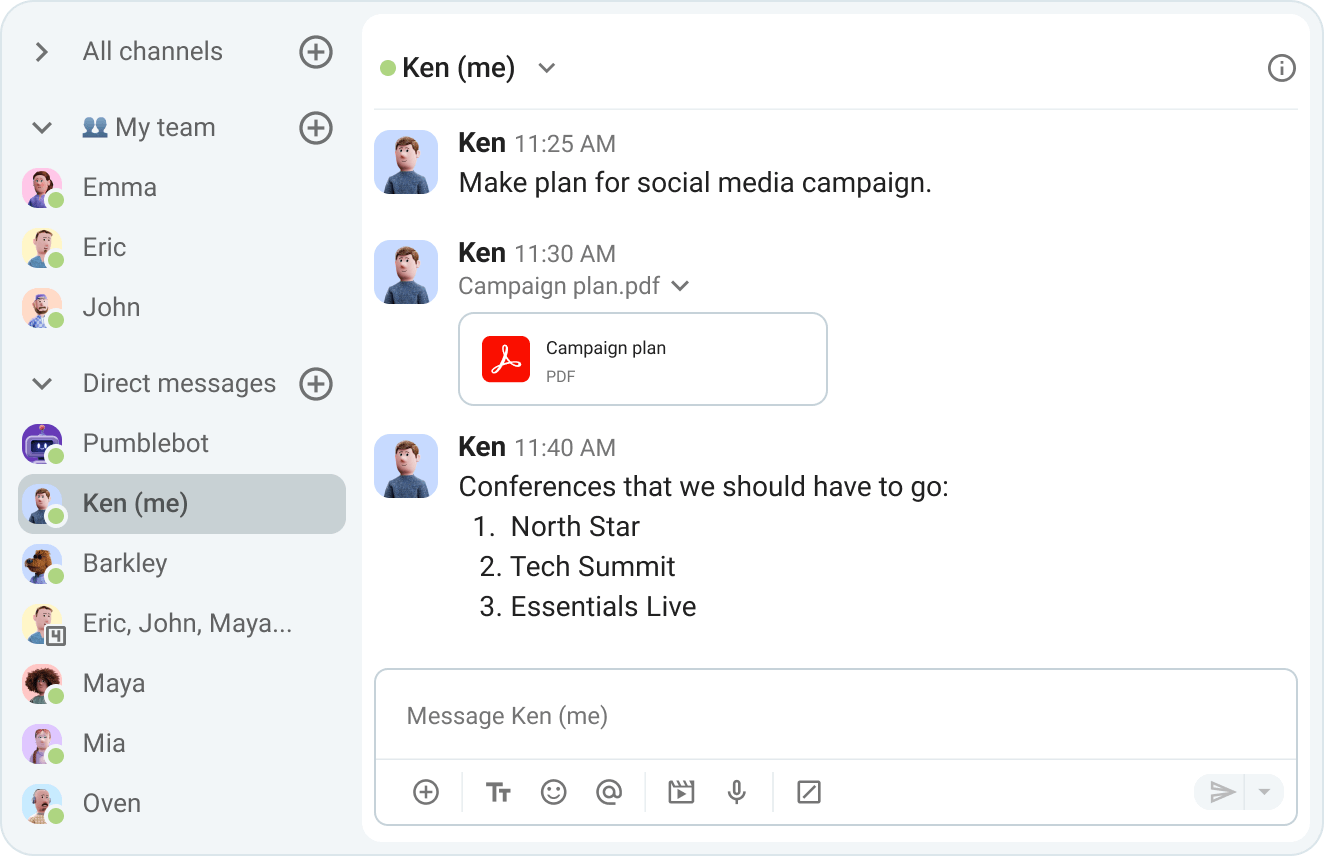Open the group chat Eric, John, Maya
This screenshot has height=856, width=1324.
[x=186, y=623]
